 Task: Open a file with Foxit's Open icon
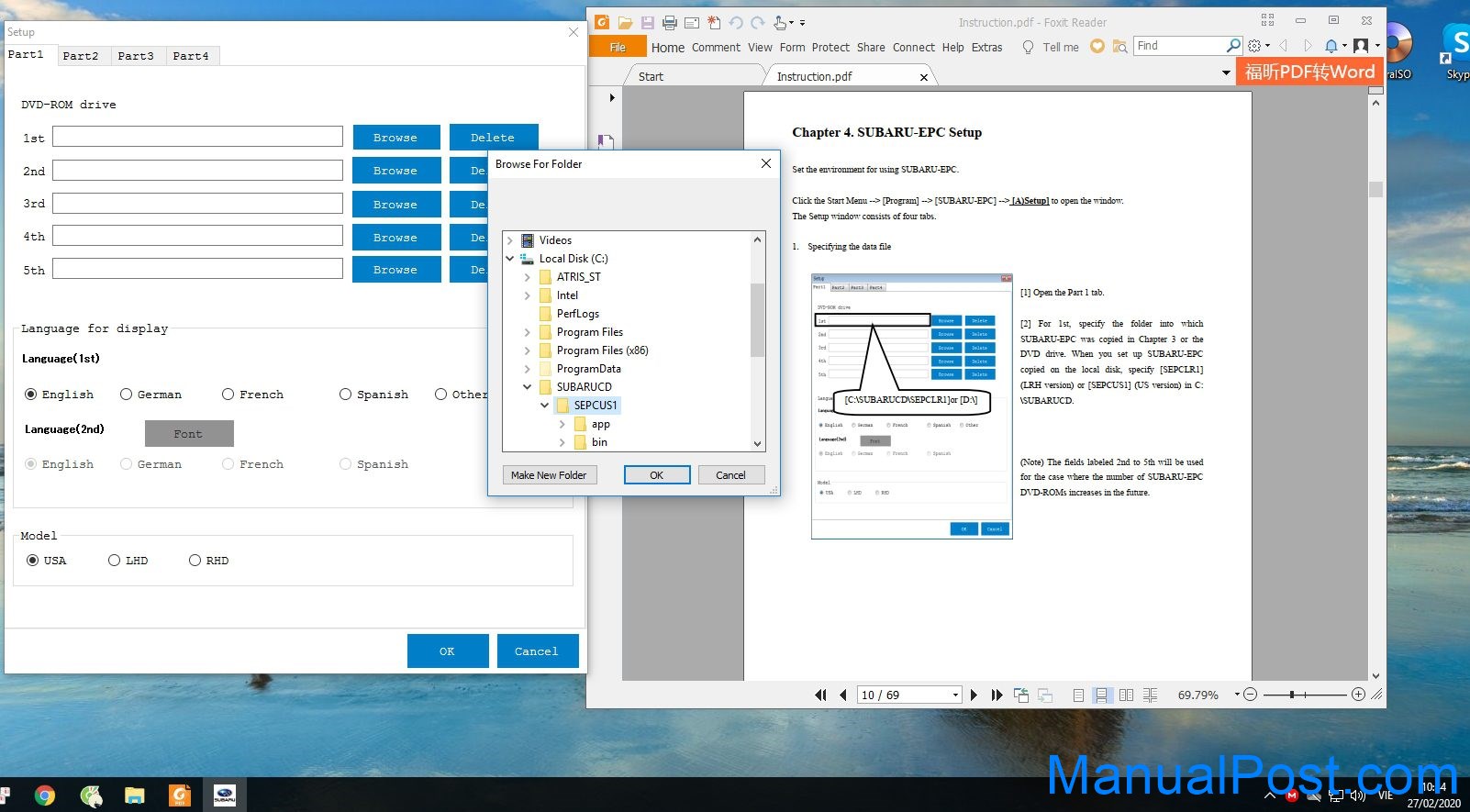coord(625,22)
